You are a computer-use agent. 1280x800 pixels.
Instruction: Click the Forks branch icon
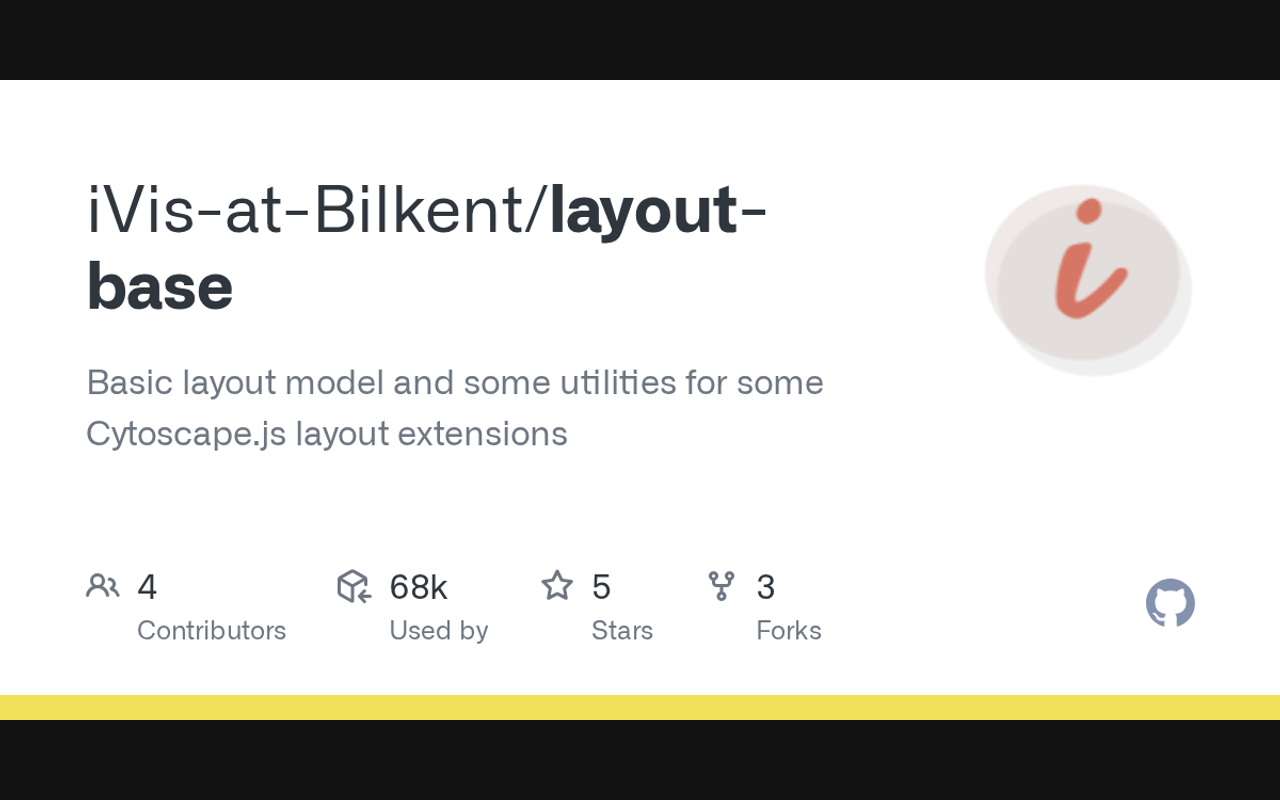point(721,586)
